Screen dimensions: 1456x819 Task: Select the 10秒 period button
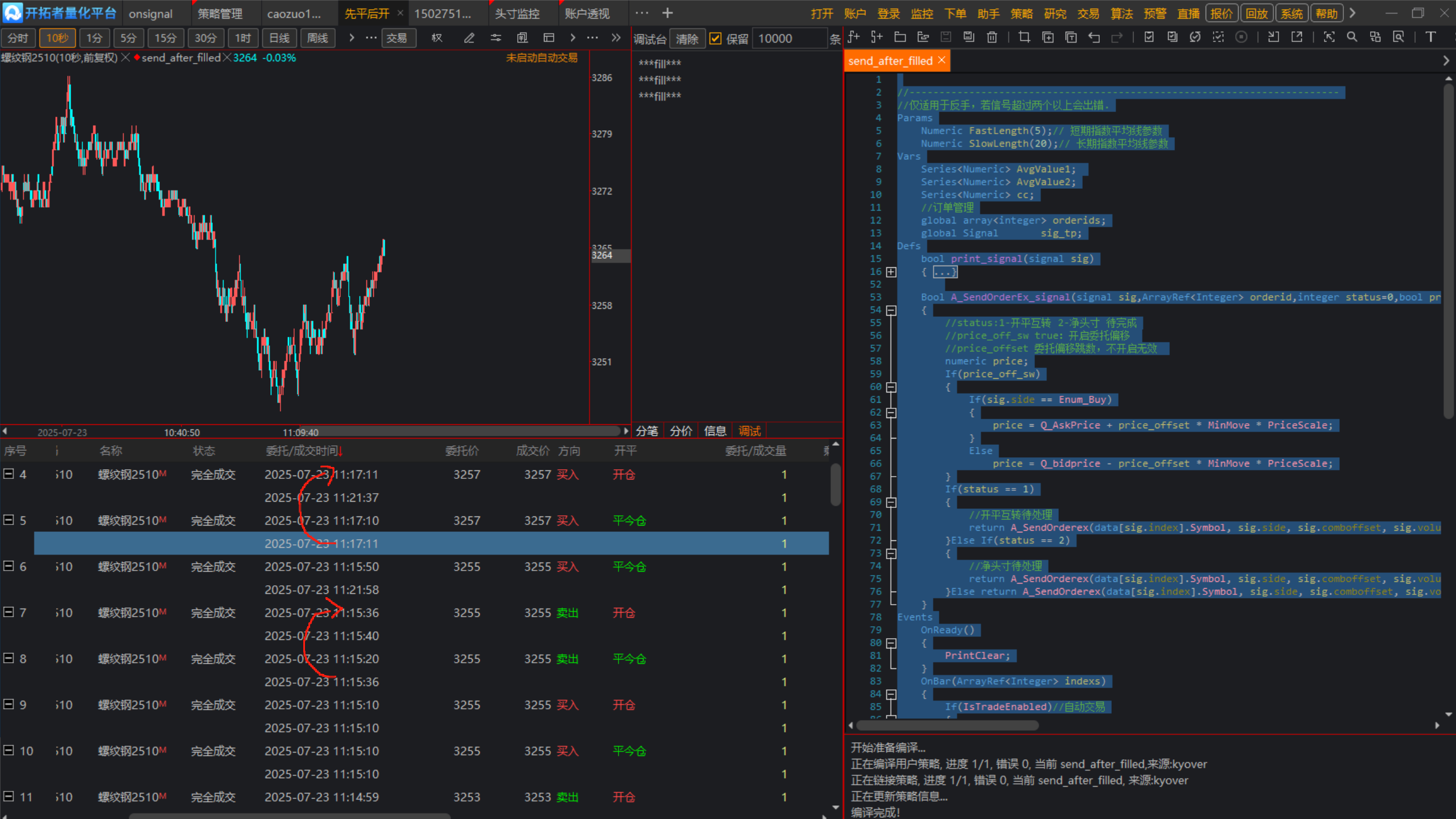point(57,38)
